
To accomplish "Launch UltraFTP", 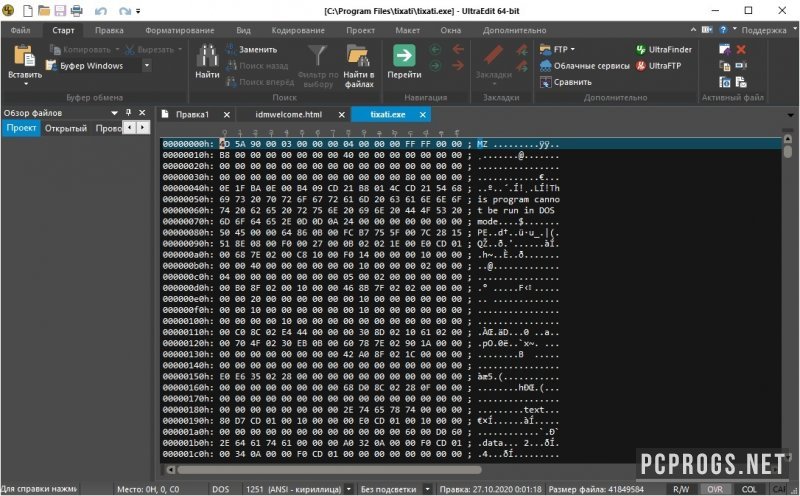I will (x=659, y=66).
